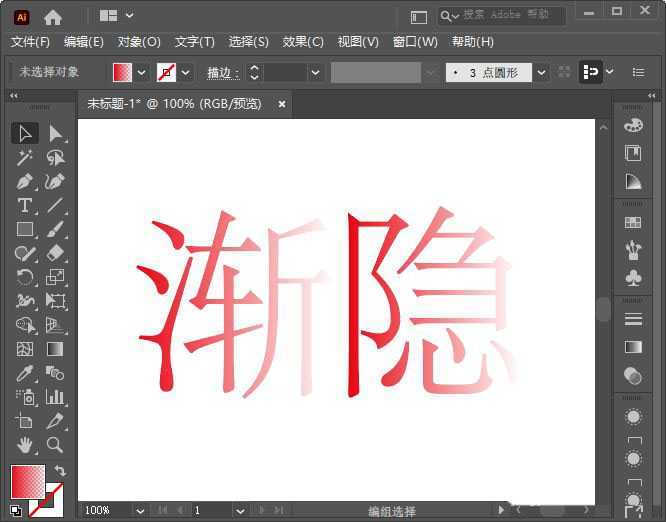Select the Hand tool
The width and height of the screenshot is (666, 522).
click(x=25, y=445)
